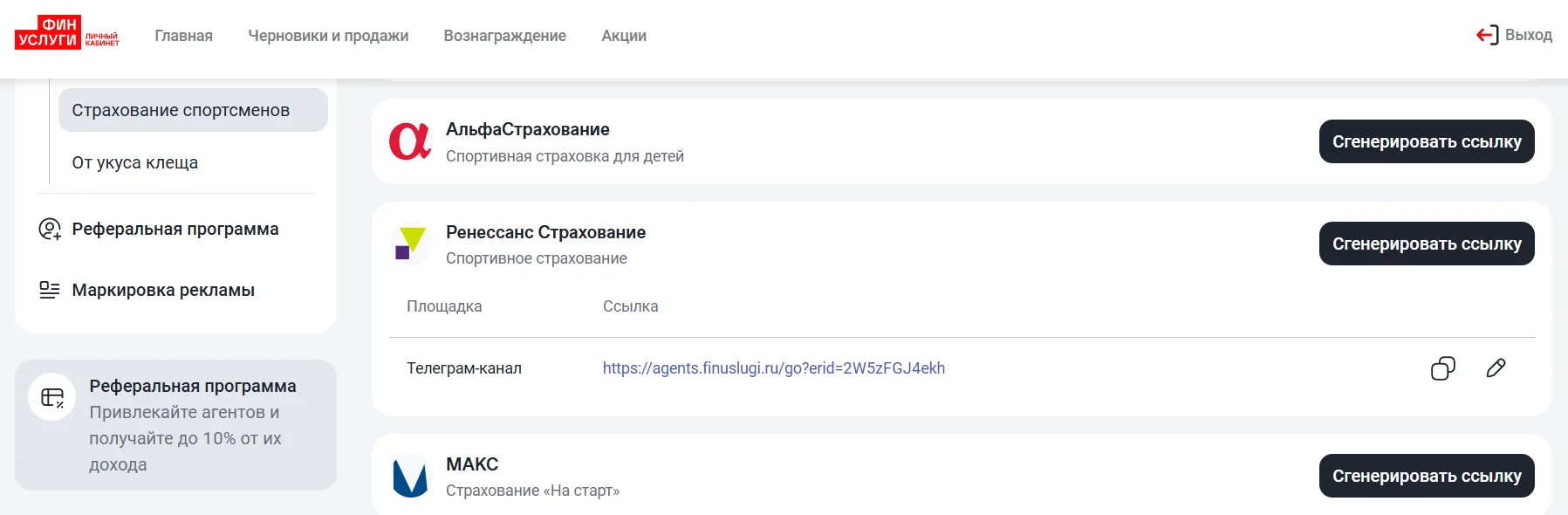Click the АльфаСтрахование logo

pyautogui.click(x=410, y=141)
